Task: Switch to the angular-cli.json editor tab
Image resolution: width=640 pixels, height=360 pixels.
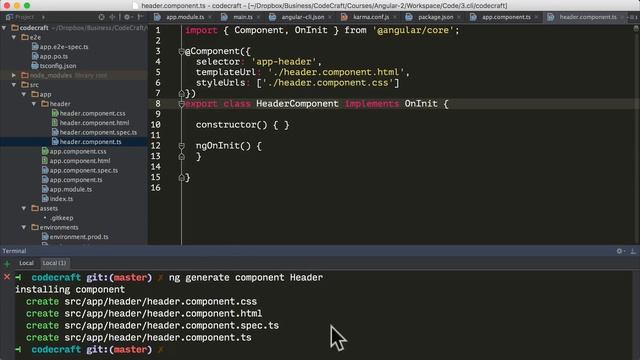Action: click(x=302, y=17)
